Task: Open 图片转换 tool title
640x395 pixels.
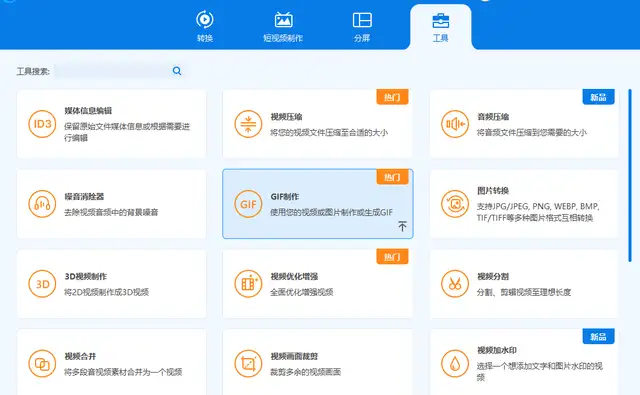Action: point(493,191)
